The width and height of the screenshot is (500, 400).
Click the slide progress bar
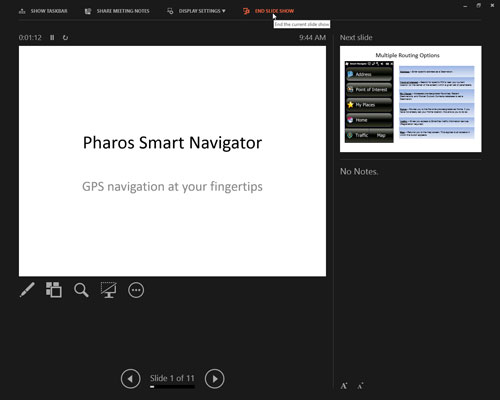pyautogui.click(x=172, y=387)
